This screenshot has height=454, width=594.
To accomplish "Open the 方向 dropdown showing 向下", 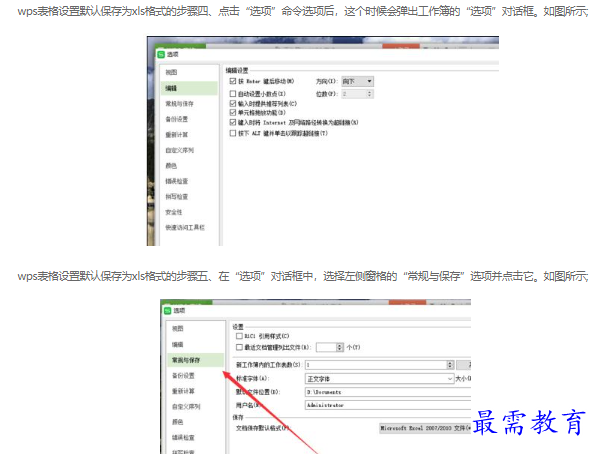I will pos(358,81).
